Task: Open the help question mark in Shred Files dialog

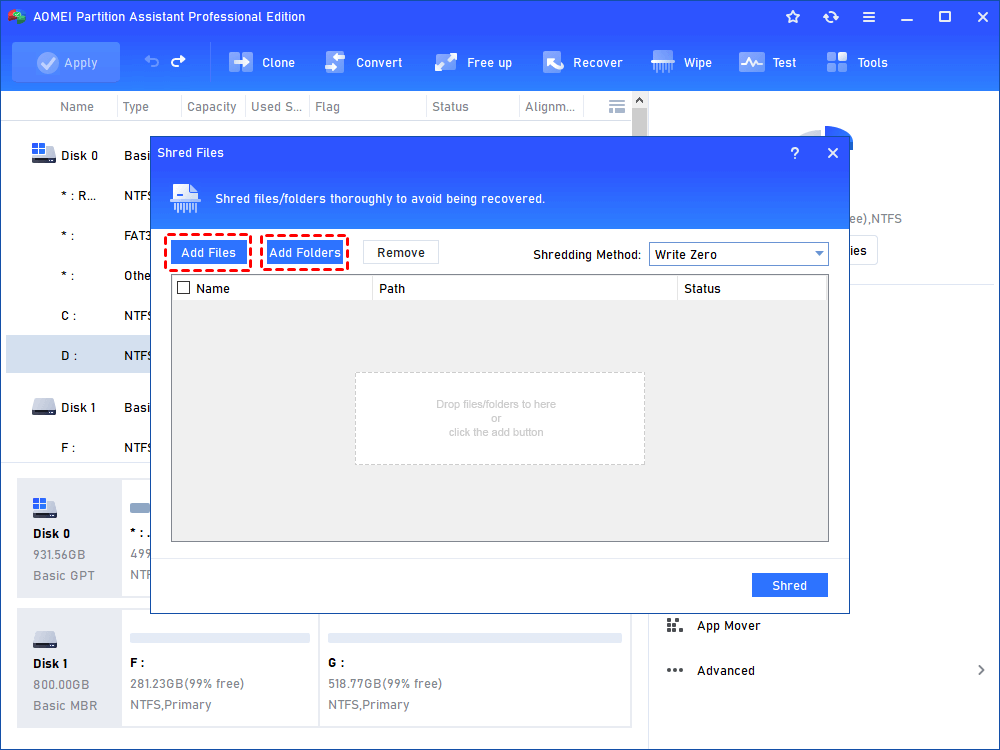Action: click(795, 153)
